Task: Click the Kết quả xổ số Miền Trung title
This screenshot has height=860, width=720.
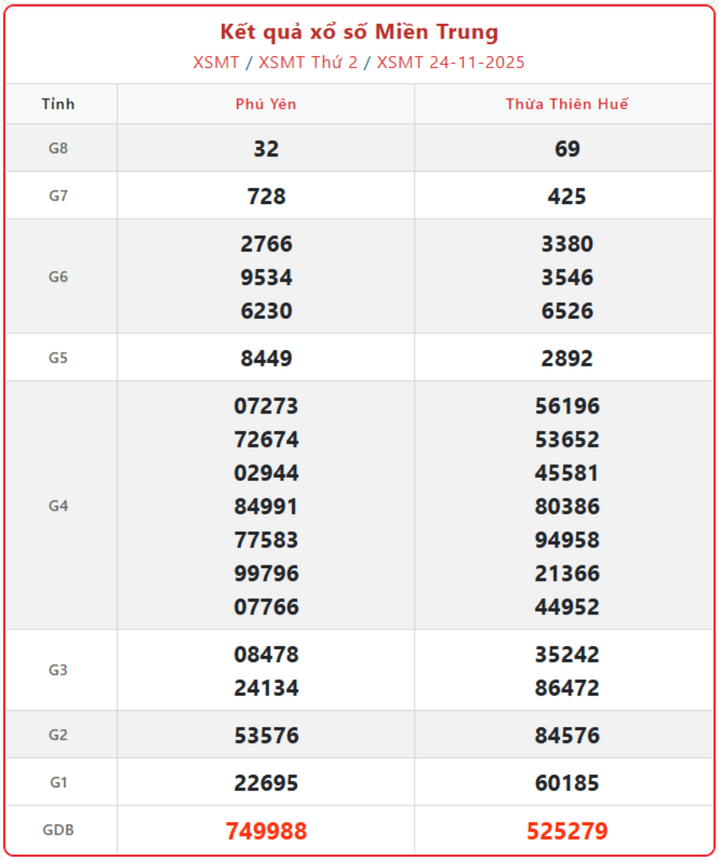Action: pyautogui.click(x=359, y=32)
